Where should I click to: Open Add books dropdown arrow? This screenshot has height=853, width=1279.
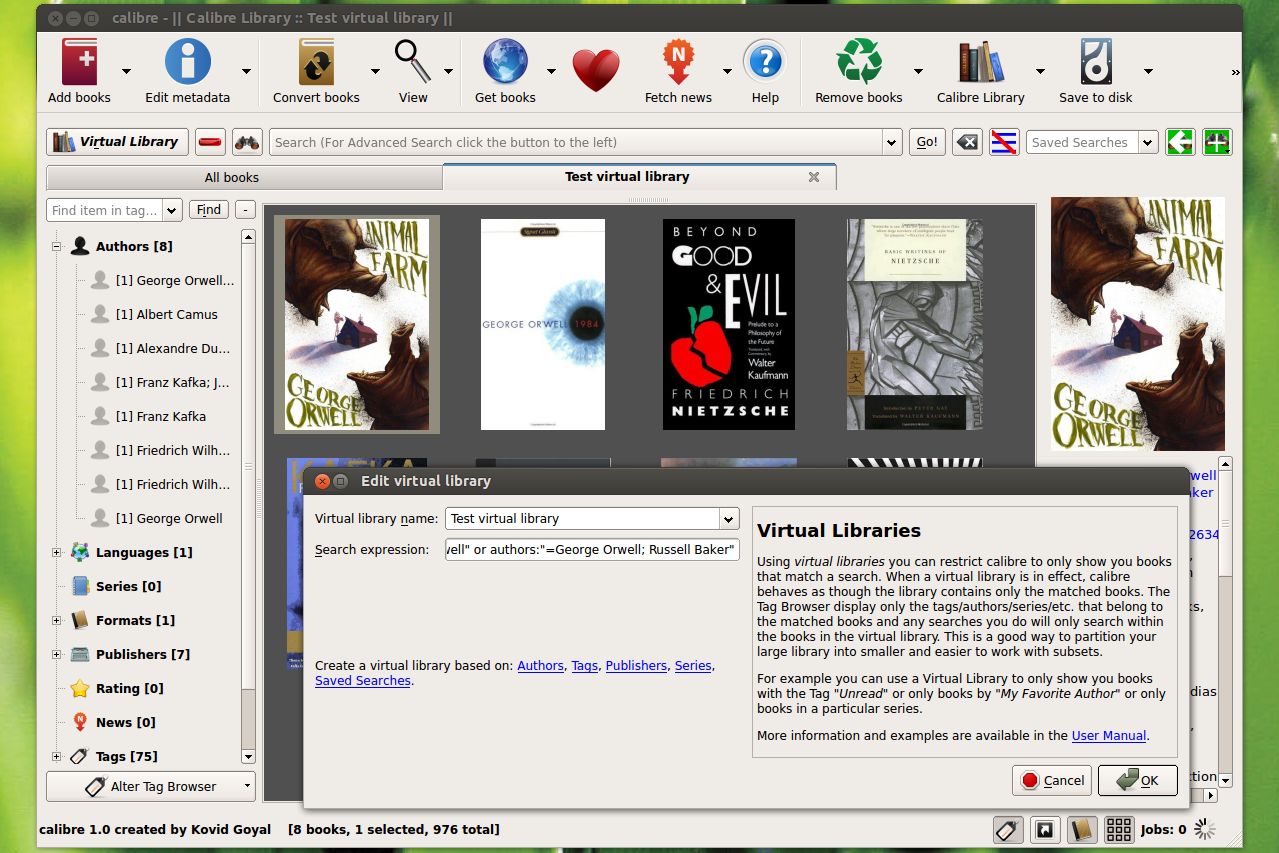(126, 71)
